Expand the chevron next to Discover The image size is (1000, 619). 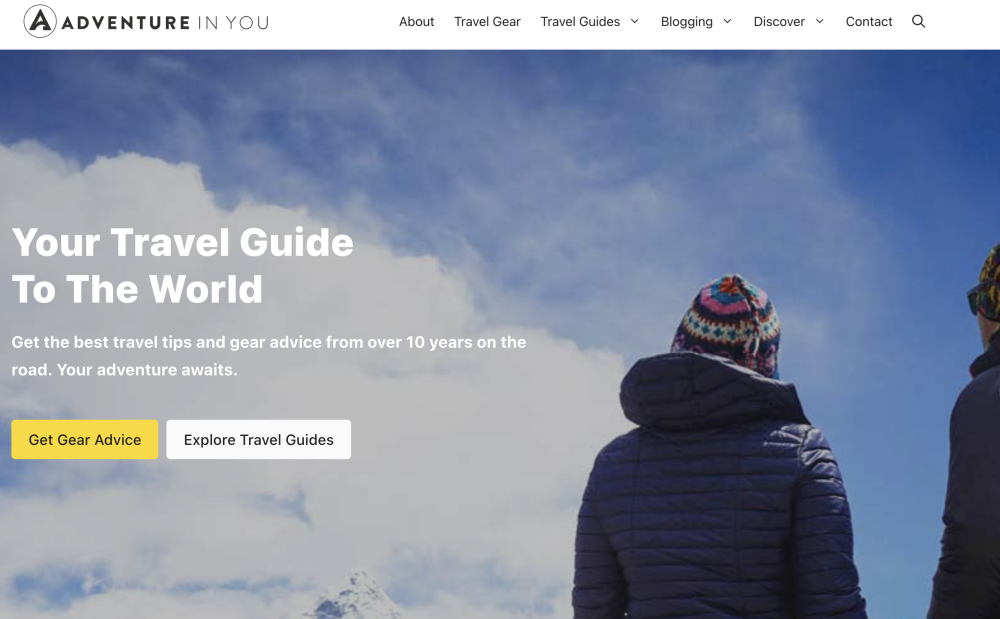tap(820, 21)
